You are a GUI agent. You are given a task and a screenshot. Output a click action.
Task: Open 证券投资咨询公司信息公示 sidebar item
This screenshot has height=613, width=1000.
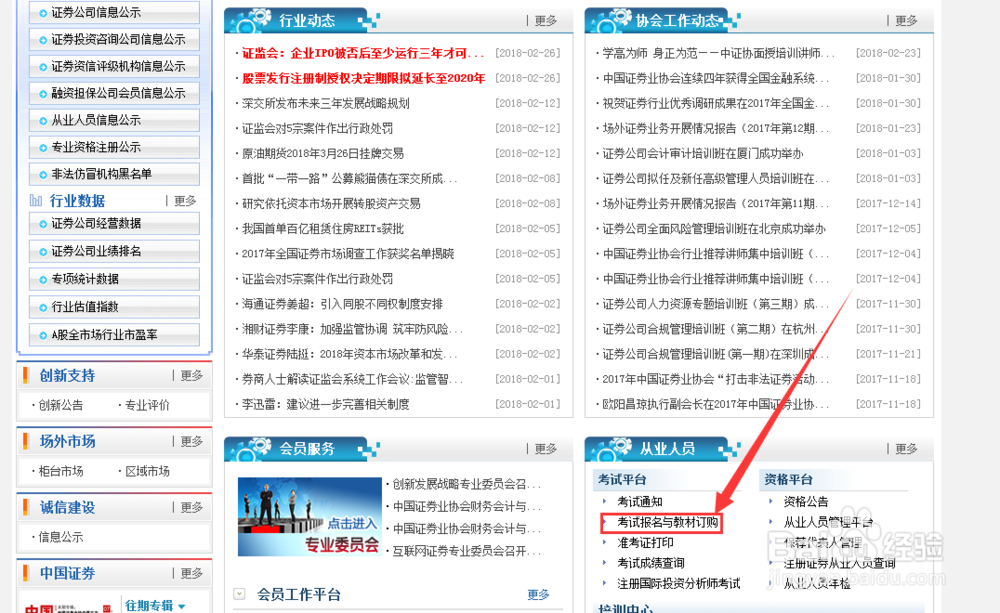(x=114, y=39)
